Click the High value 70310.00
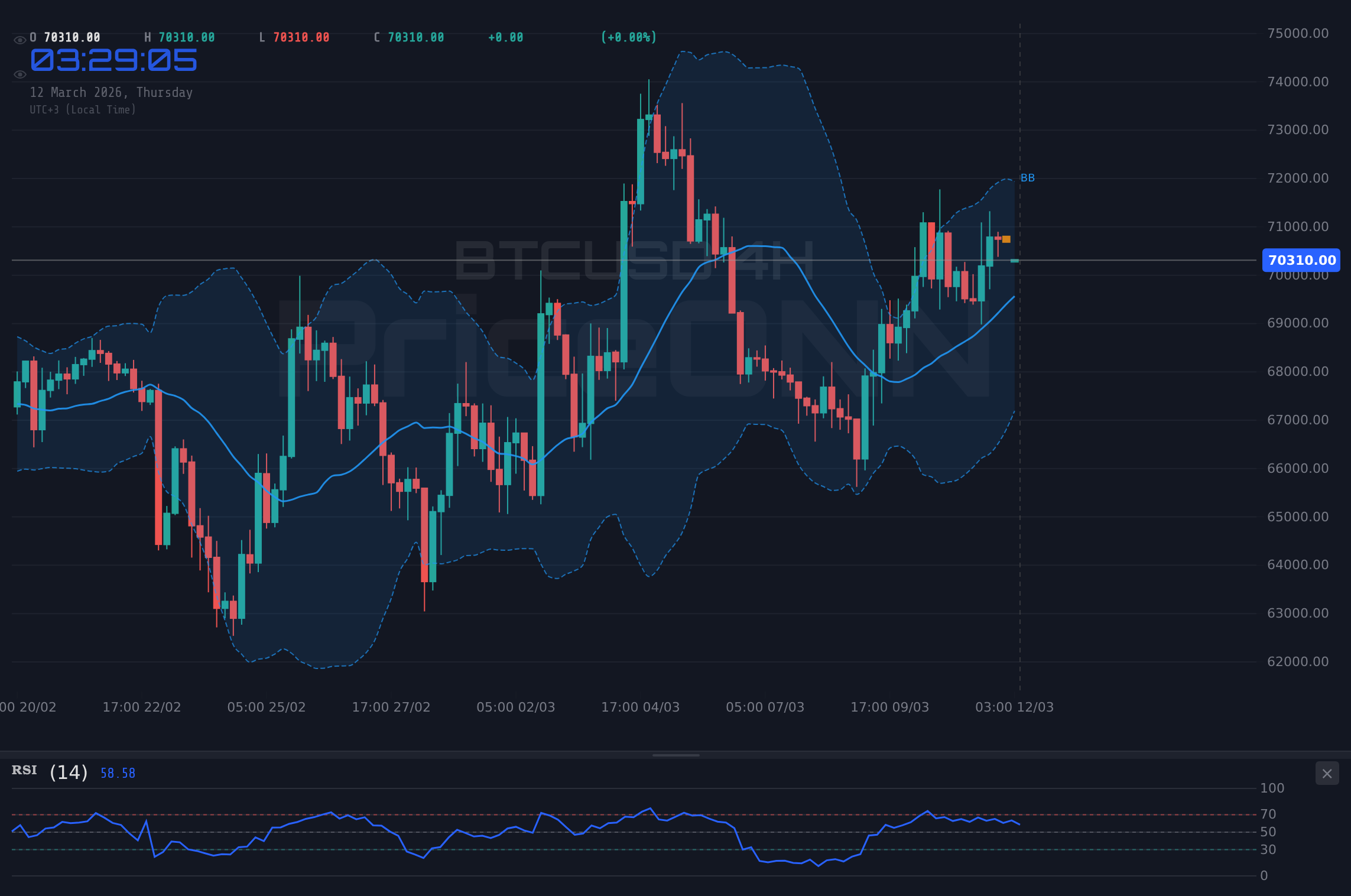 click(x=187, y=38)
